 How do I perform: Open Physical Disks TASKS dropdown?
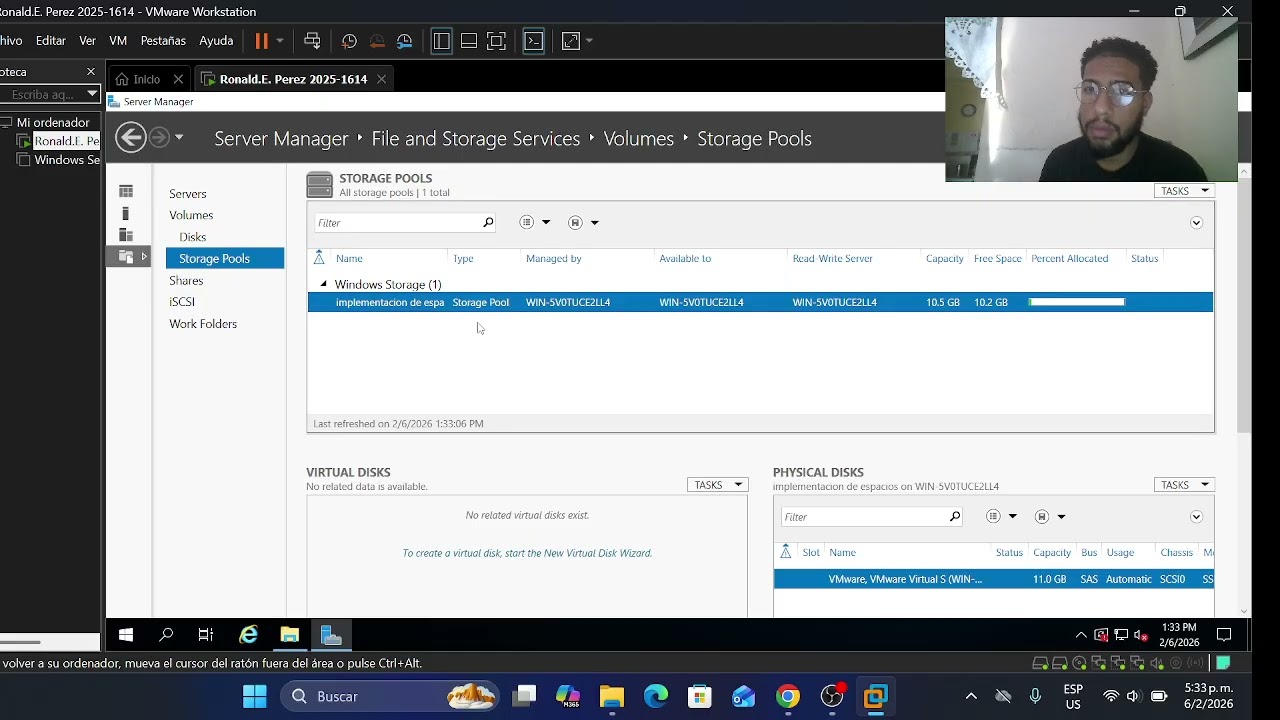[1184, 485]
